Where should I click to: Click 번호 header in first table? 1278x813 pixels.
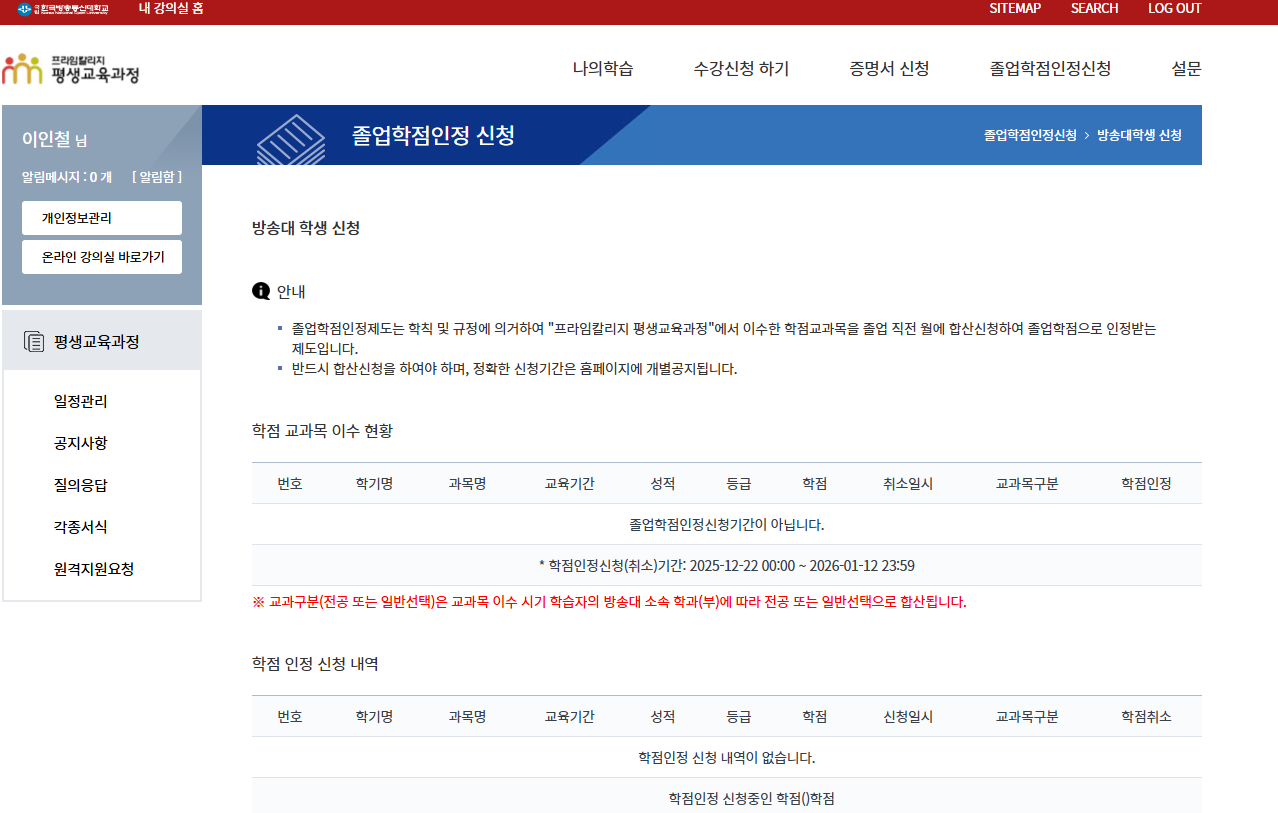pos(290,483)
